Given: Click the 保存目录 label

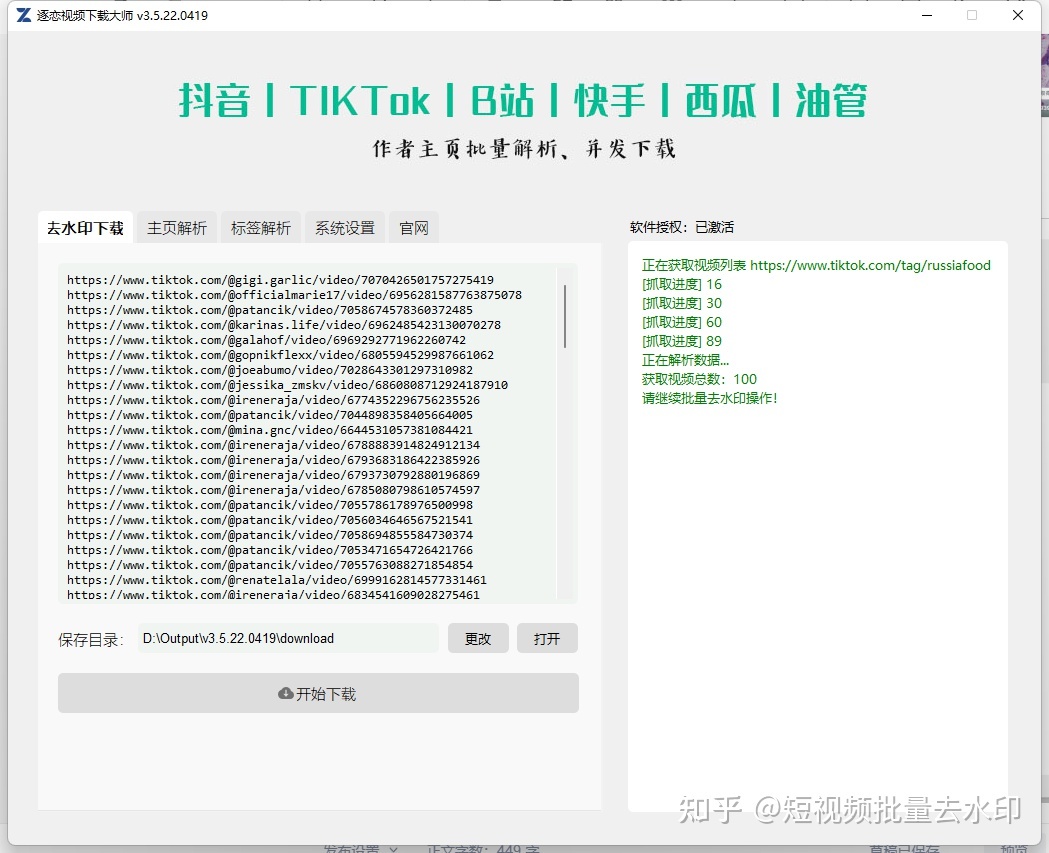Looking at the screenshot, I should 90,640.
